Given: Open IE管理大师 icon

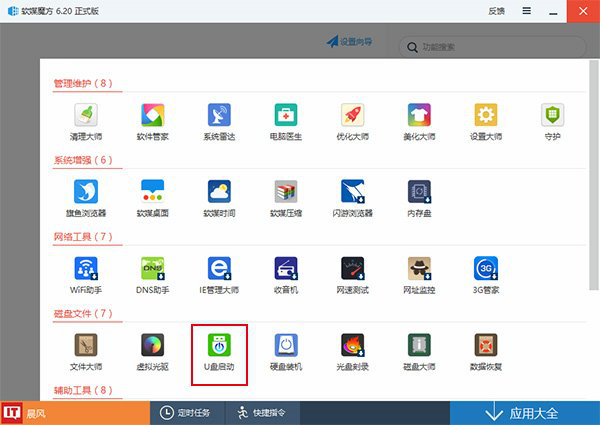Looking at the screenshot, I should (x=219, y=268).
